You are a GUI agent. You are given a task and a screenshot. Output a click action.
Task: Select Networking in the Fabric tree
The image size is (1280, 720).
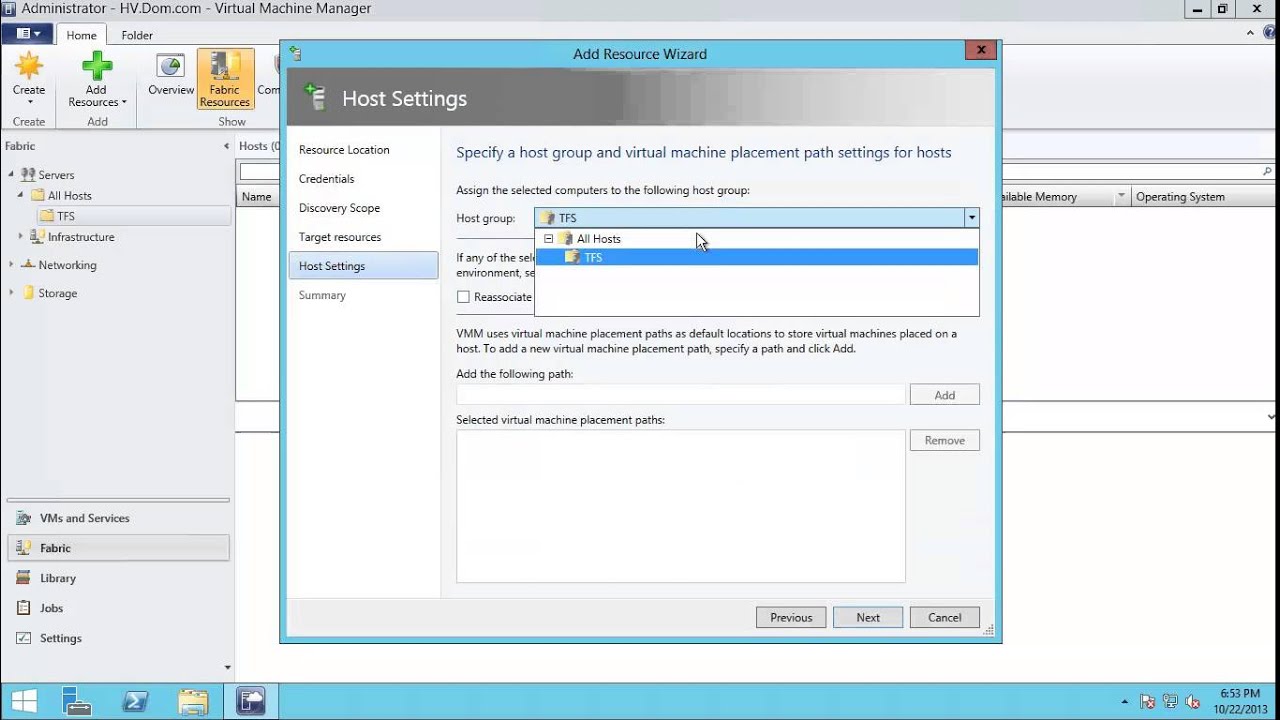[67, 265]
